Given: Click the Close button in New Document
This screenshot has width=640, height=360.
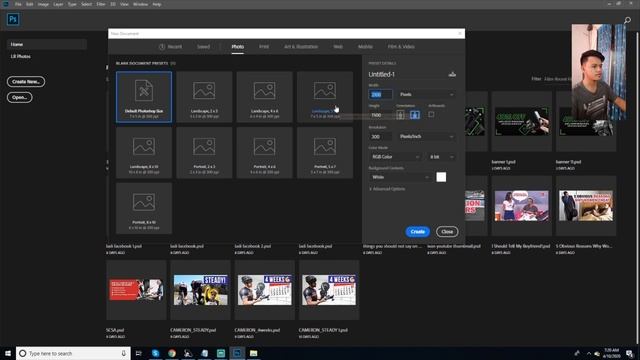Looking at the screenshot, I should [447, 231].
